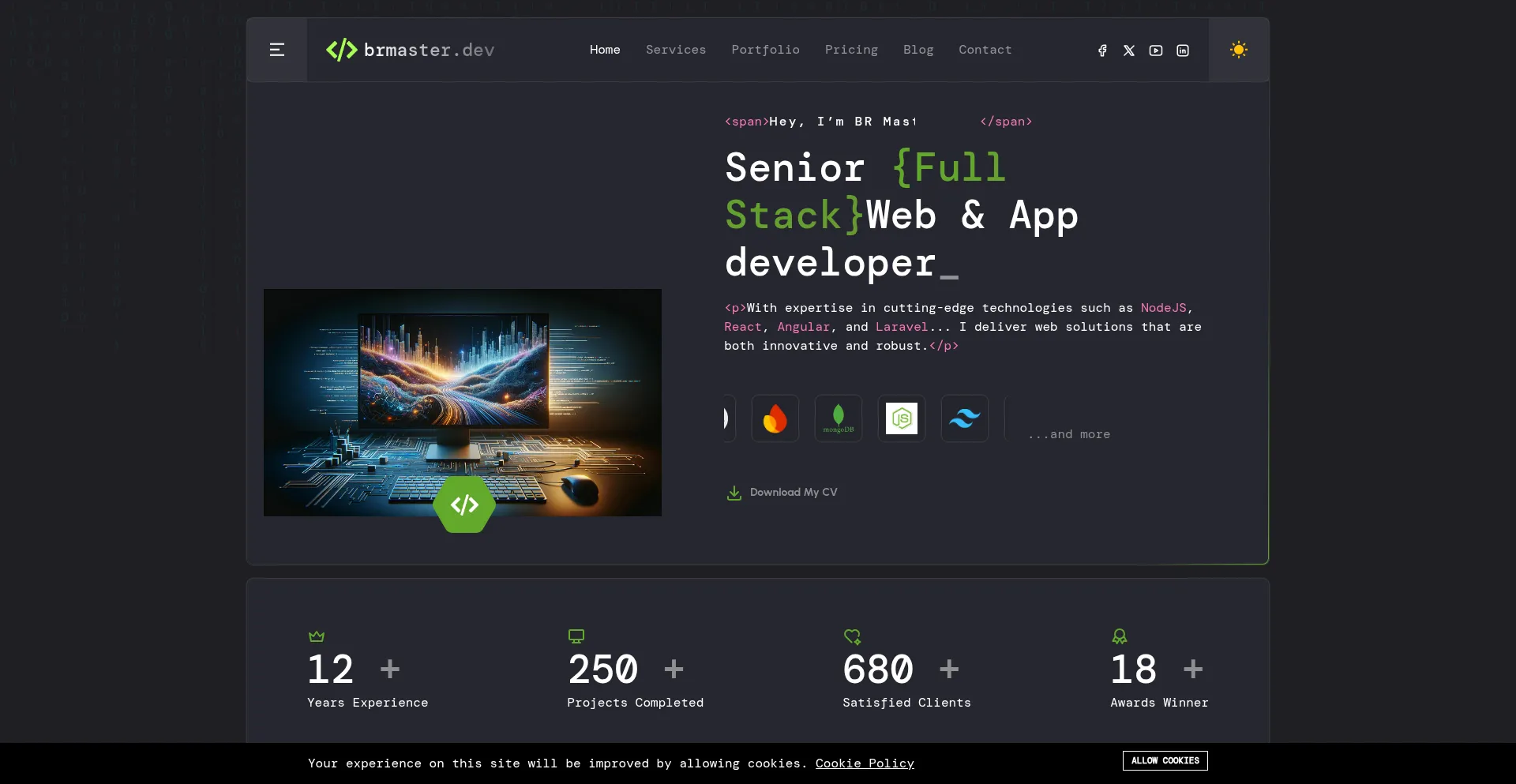This screenshot has width=1516, height=784.
Task: Open the LinkedIn profile icon
Action: tap(1183, 51)
